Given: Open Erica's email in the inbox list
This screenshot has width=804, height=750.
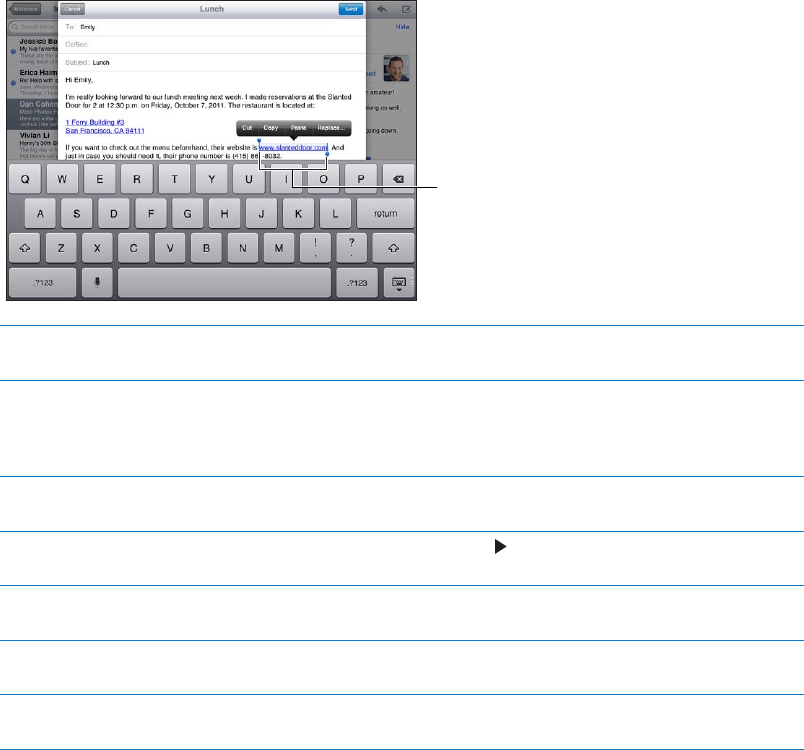Looking at the screenshot, I should click(33, 83).
